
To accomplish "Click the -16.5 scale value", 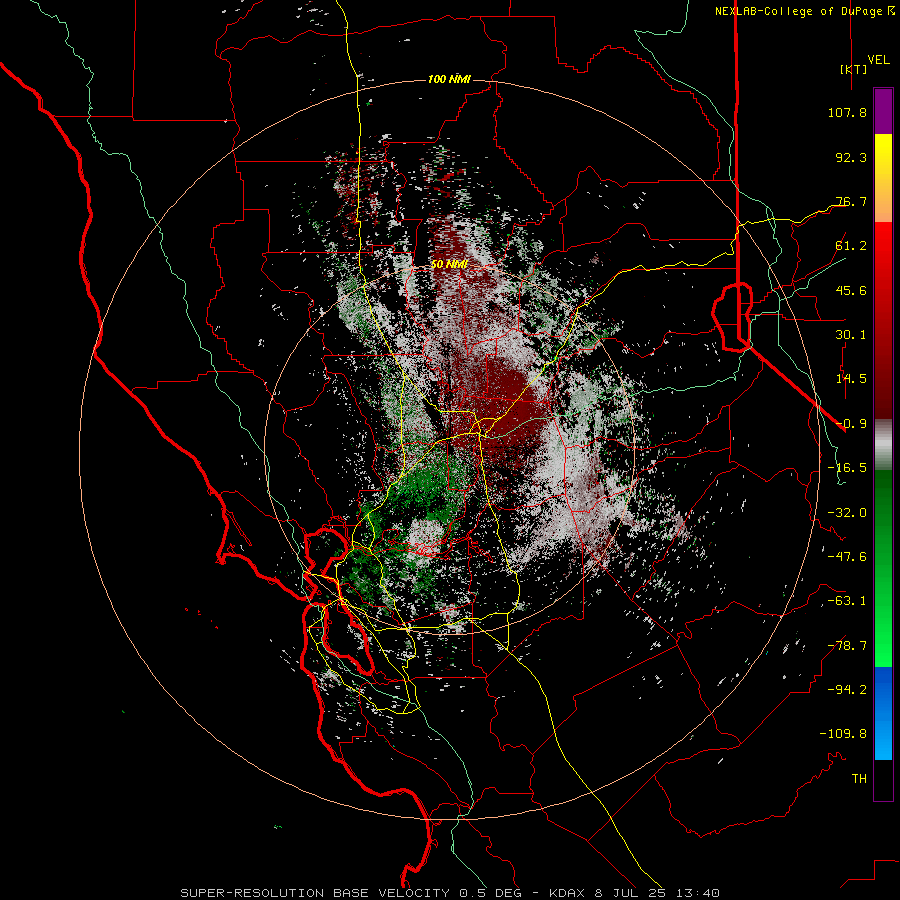I will 847,468.
